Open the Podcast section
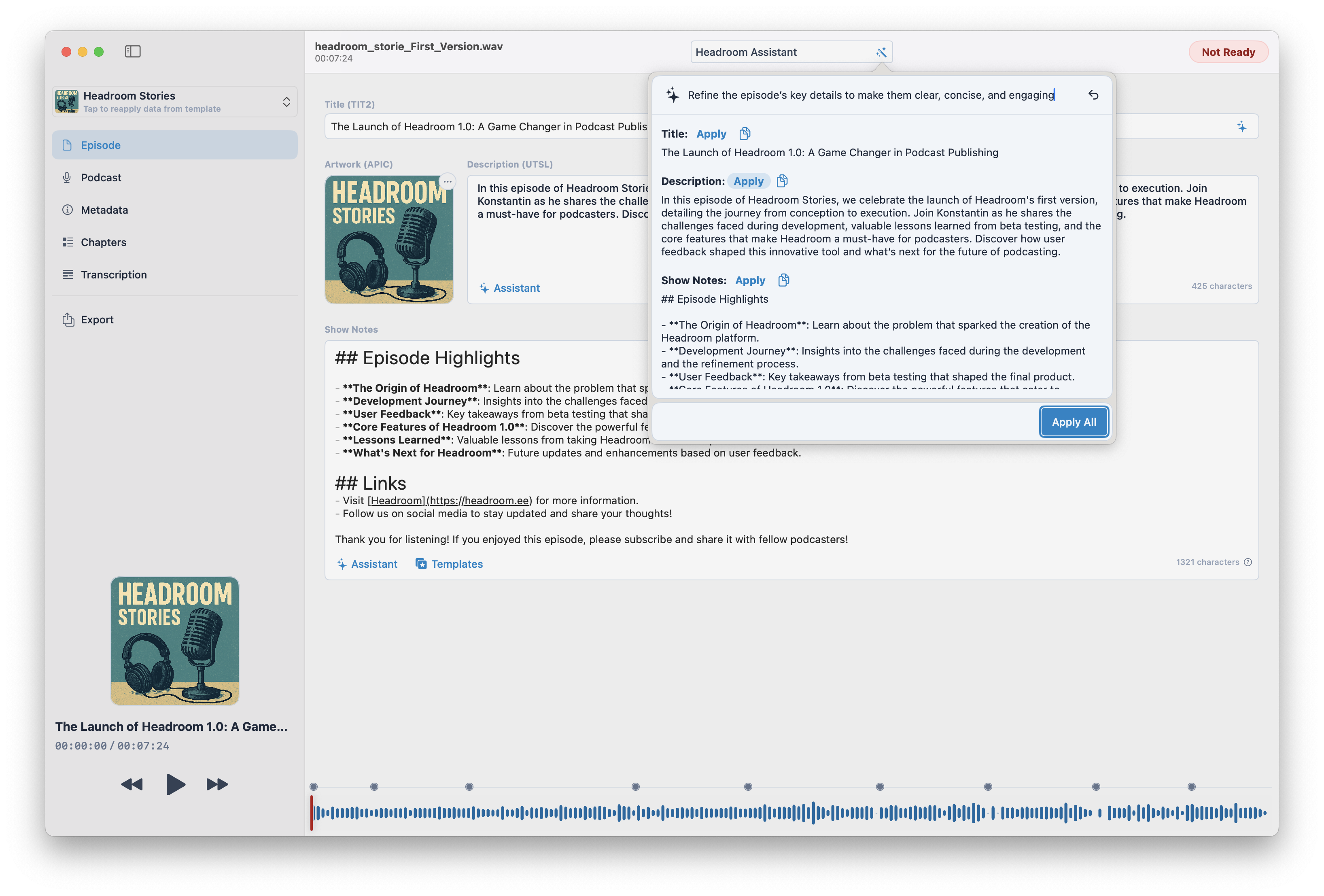Viewport: 1324px width, 896px height. click(101, 178)
